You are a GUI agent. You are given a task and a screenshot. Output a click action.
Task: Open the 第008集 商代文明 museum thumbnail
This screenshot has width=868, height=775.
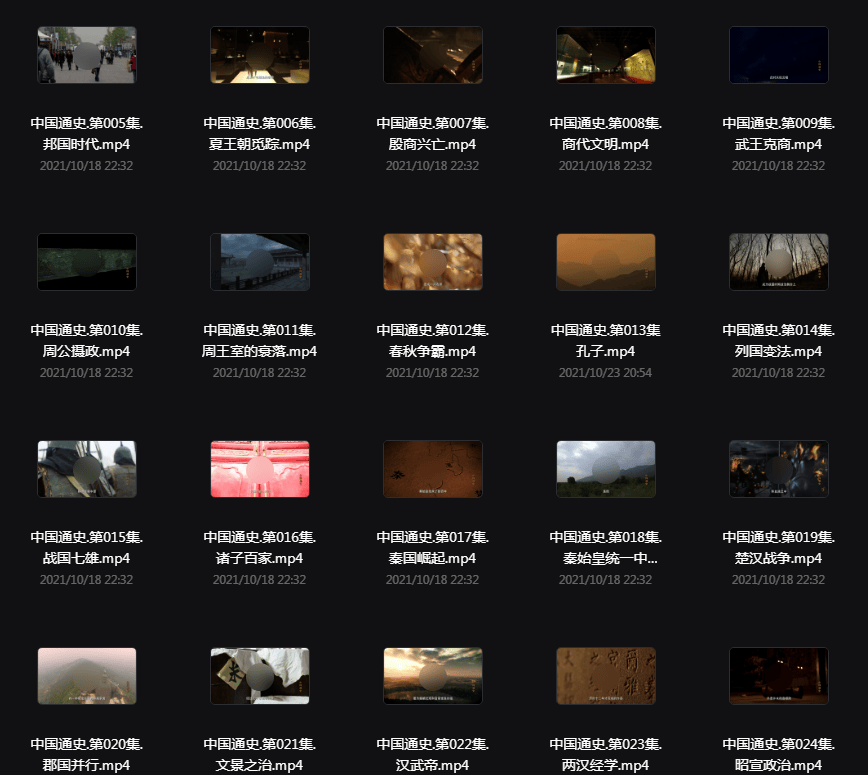coord(606,55)
